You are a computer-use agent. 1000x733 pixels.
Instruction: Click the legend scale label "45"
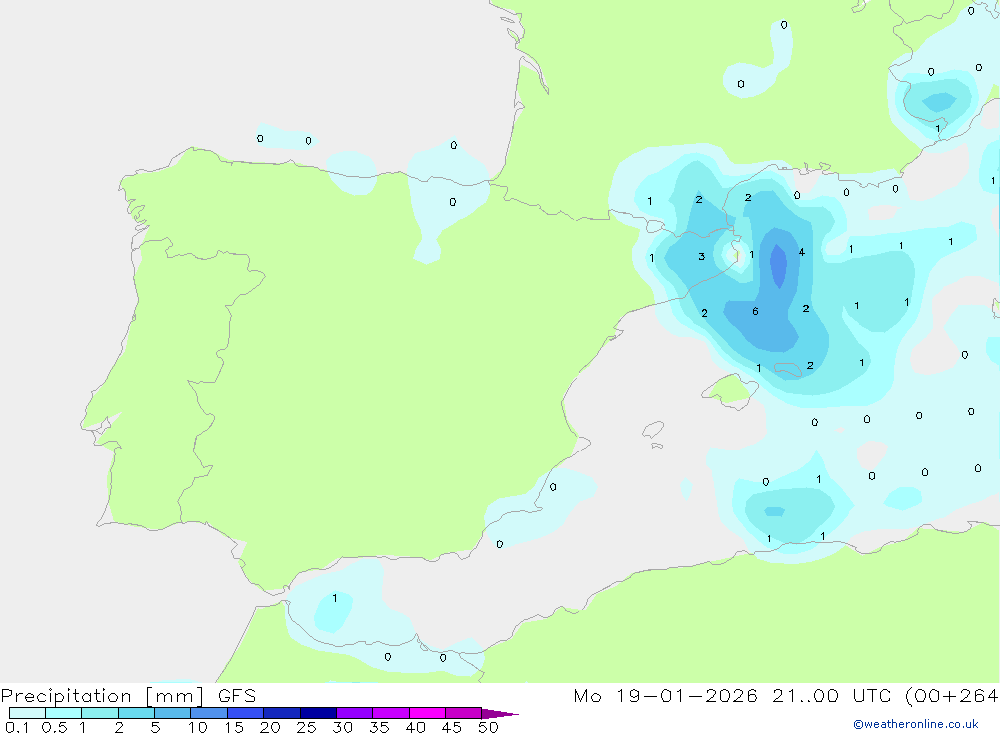coord(452,727)
